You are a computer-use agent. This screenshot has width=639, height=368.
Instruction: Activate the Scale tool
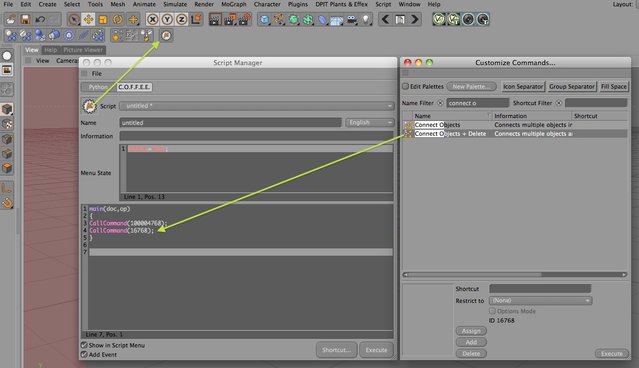103,19
